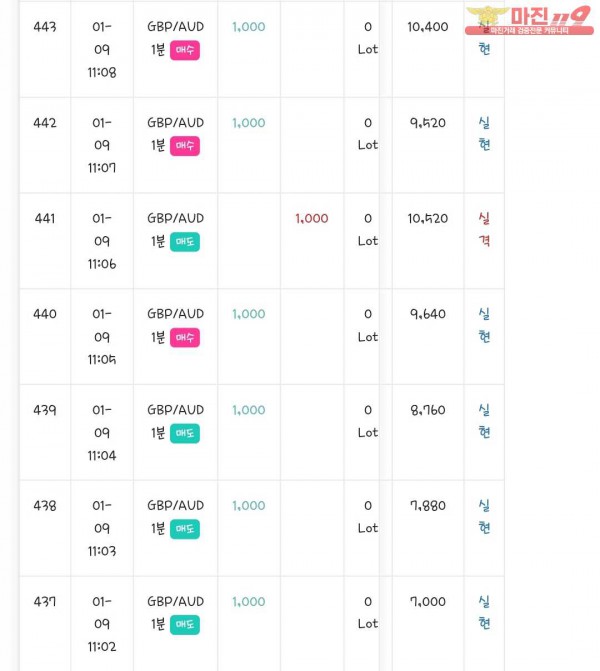600x671 pixels.
Task: Click the red 1,000 amount in row 441
Action: point(312,218)
